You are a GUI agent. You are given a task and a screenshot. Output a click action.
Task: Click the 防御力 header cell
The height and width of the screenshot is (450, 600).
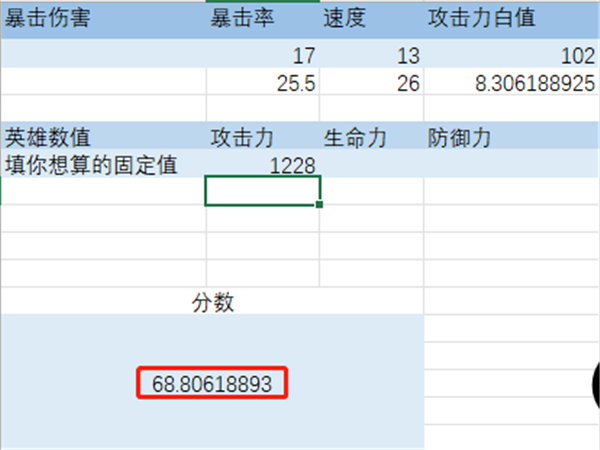510,136
